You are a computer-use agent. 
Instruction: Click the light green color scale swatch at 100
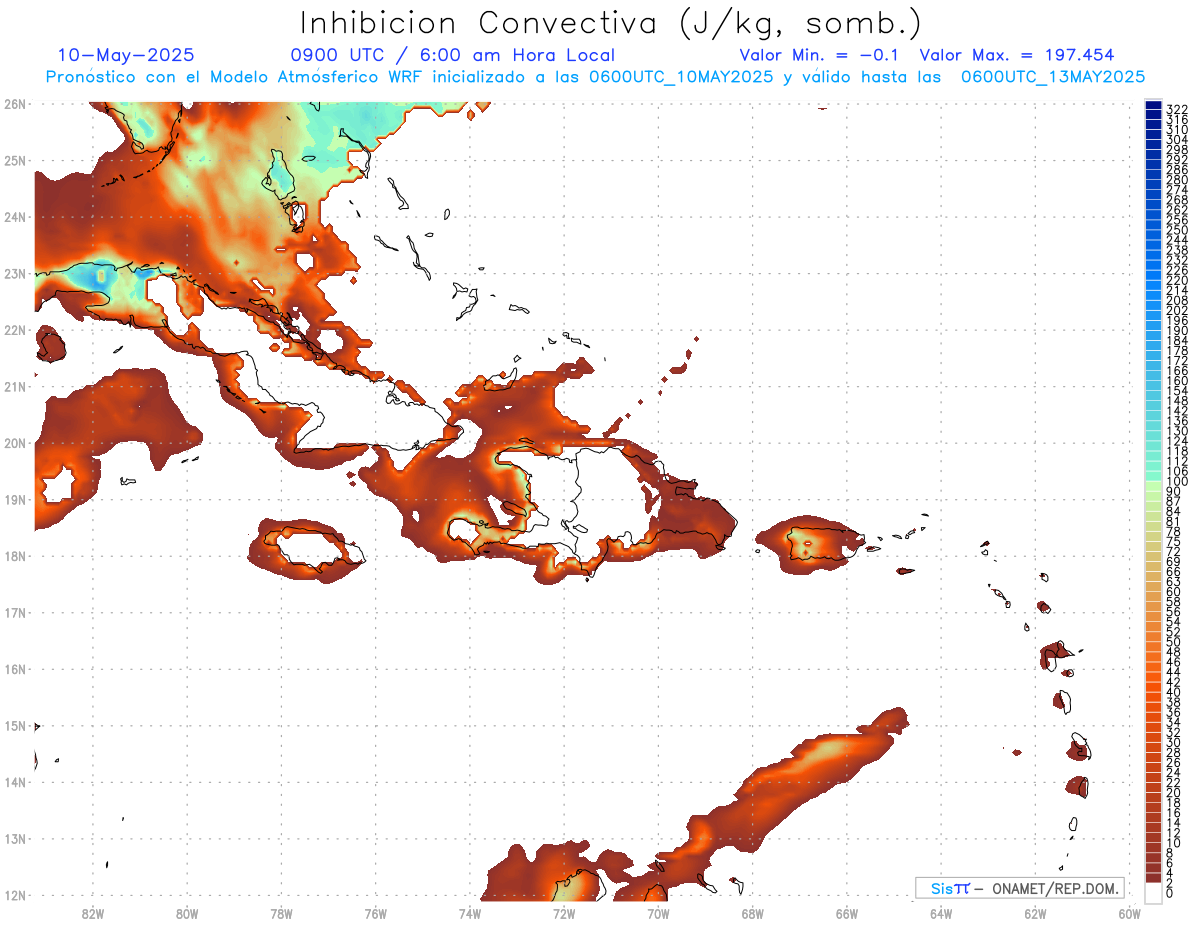coord(1154,488)
